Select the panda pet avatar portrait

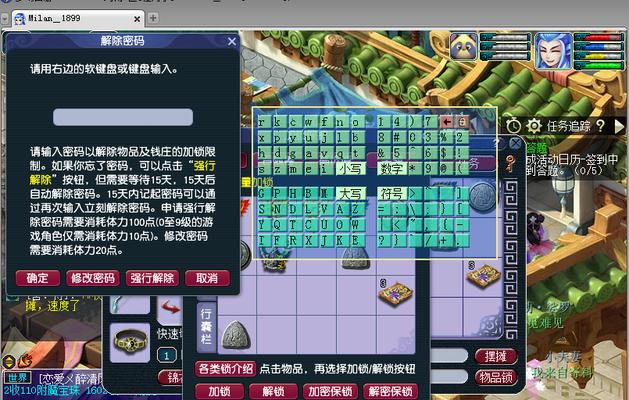[x=464, y=46]
